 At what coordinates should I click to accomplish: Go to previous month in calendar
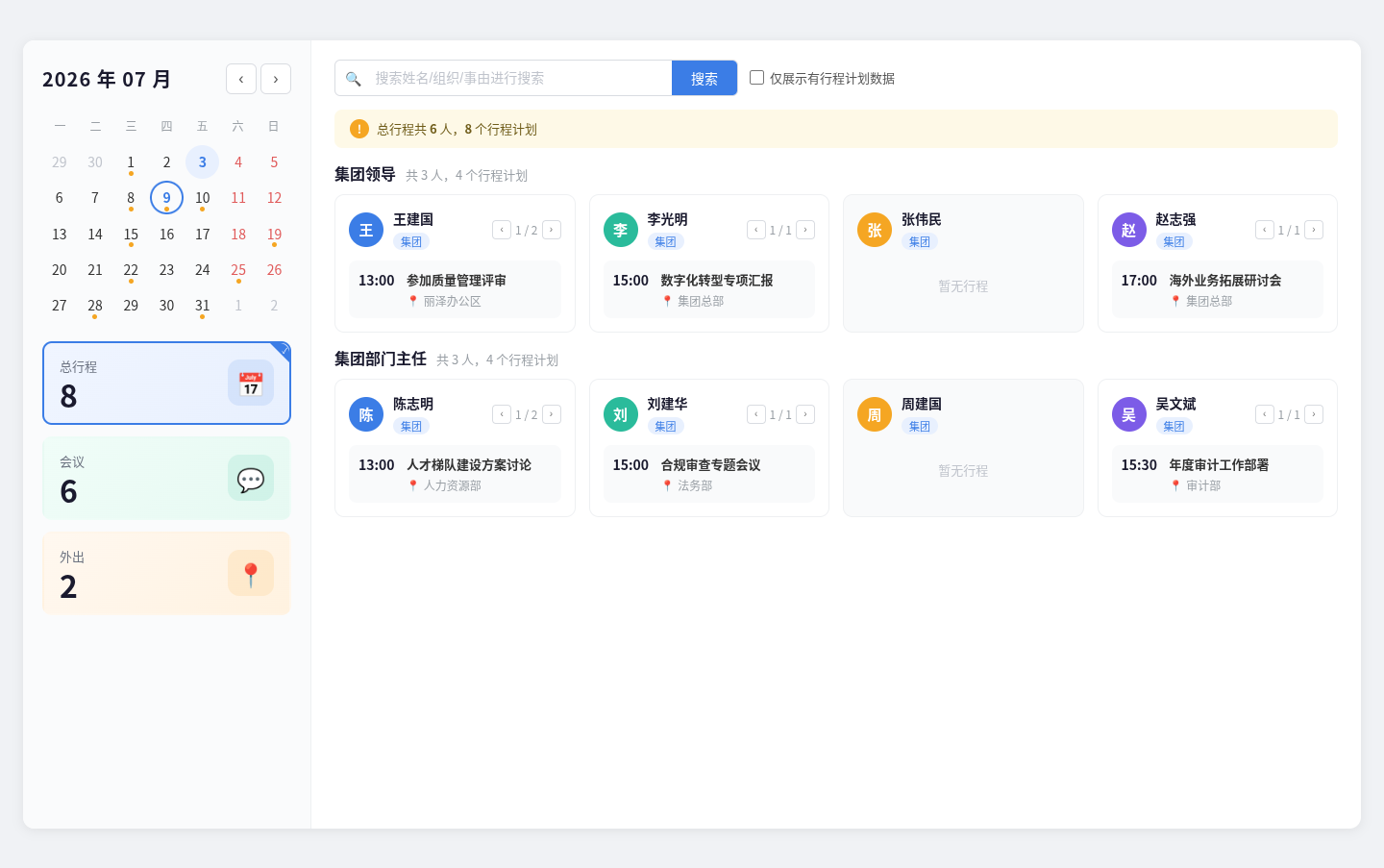tap(241, 79)
